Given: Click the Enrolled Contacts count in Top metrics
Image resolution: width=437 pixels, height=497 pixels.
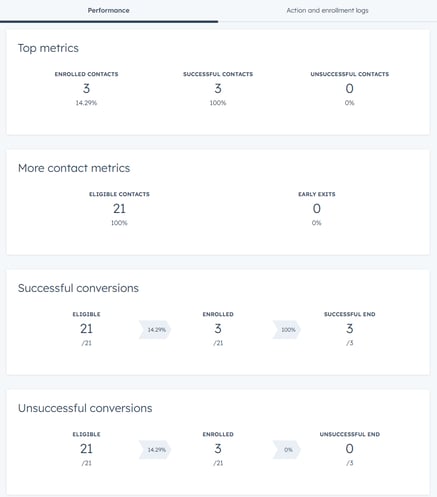Looking at the screenshot, I should click(x=86, y=88).
